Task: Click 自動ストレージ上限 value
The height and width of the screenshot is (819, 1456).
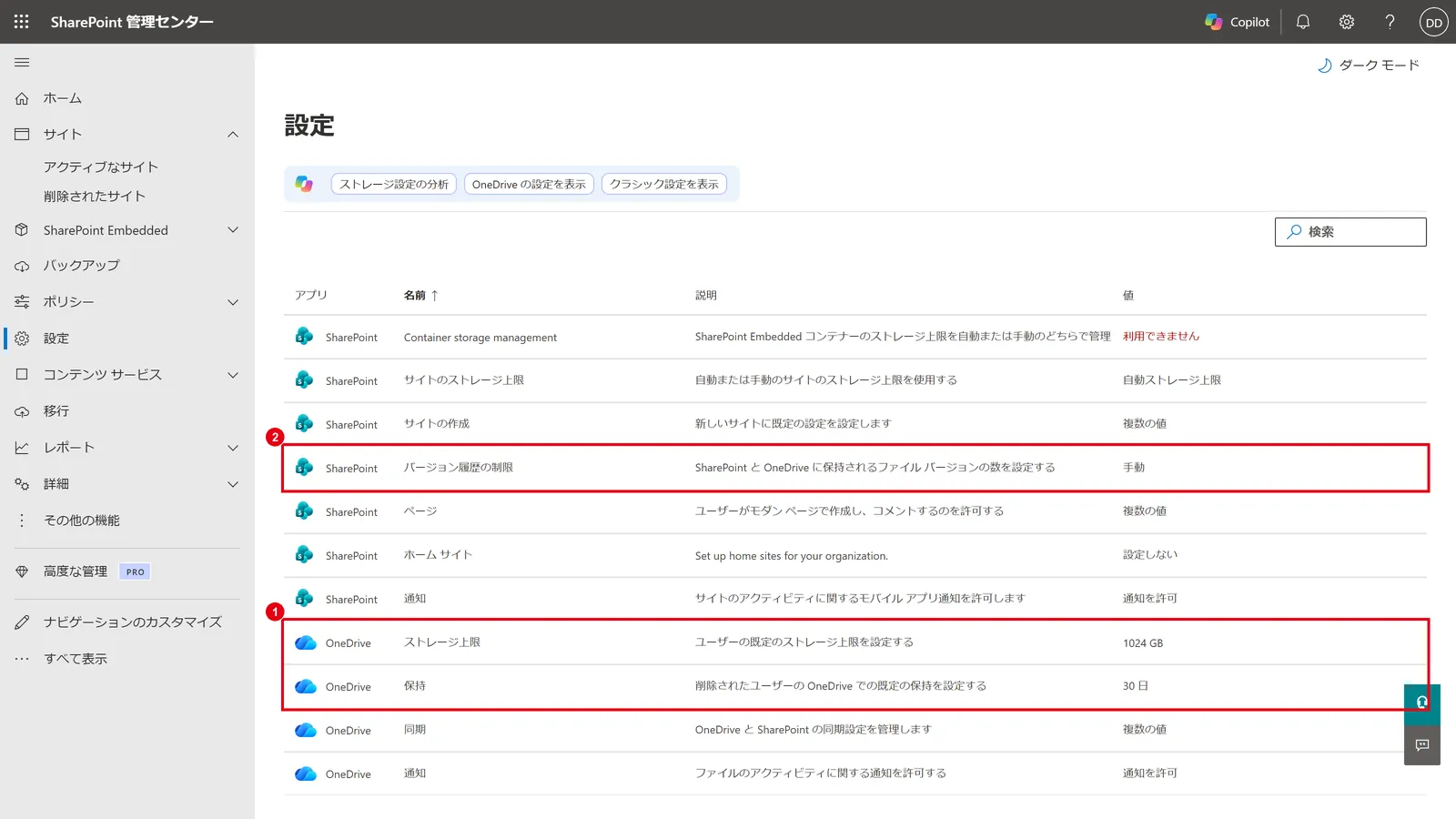Action: pyautogui.click(x=1172, y=380)
